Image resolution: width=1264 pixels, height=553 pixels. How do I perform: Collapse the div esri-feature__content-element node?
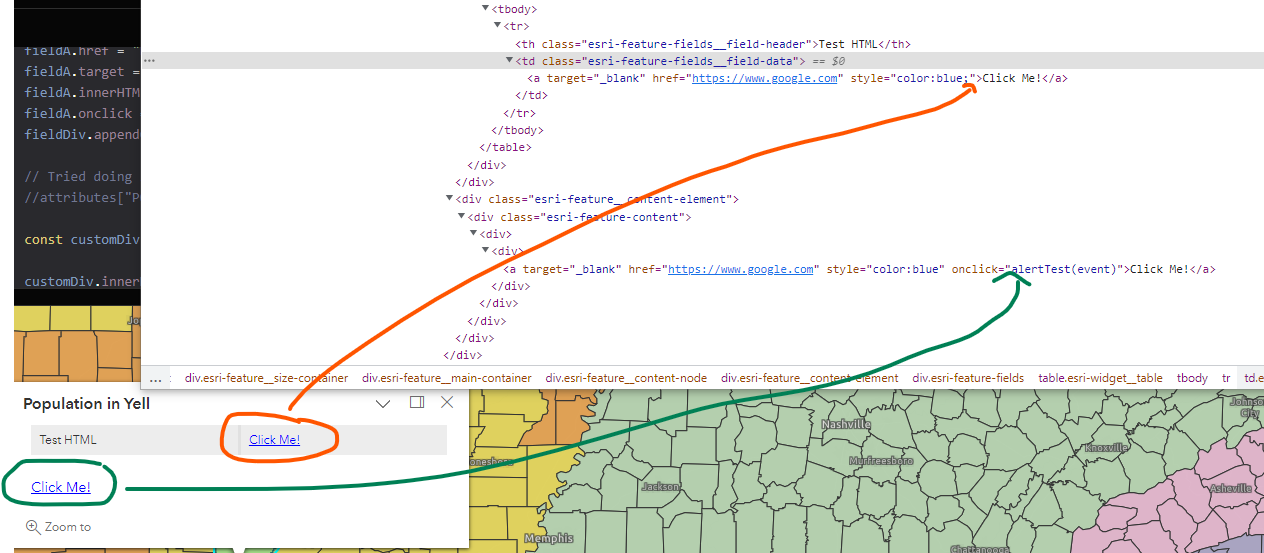point(450,199)
